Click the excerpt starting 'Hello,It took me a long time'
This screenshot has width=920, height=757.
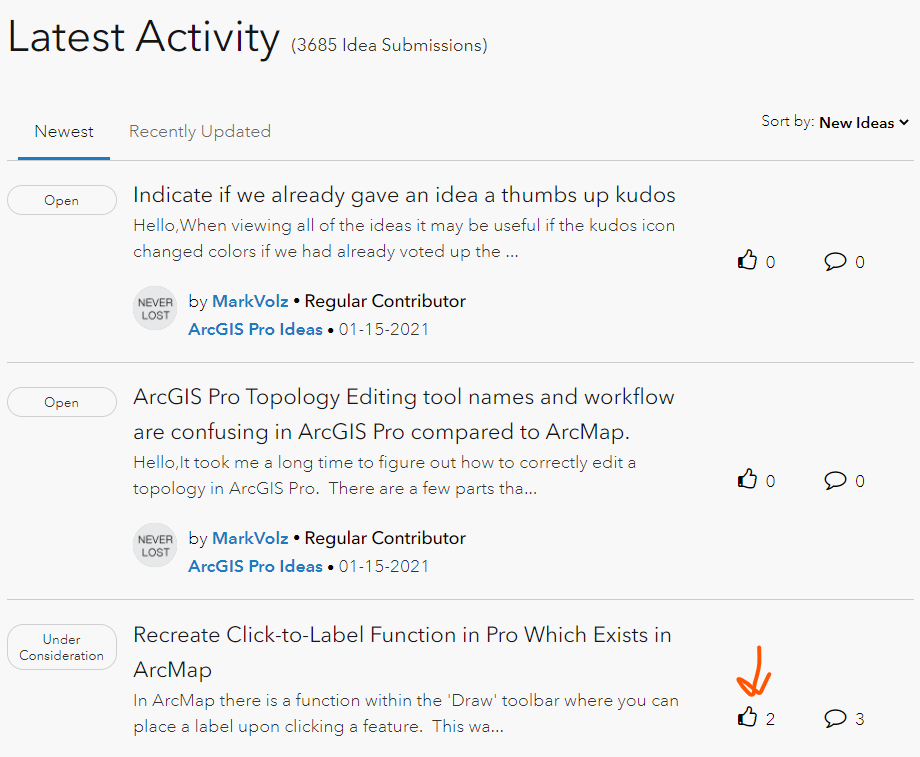[x=384, y=475]
